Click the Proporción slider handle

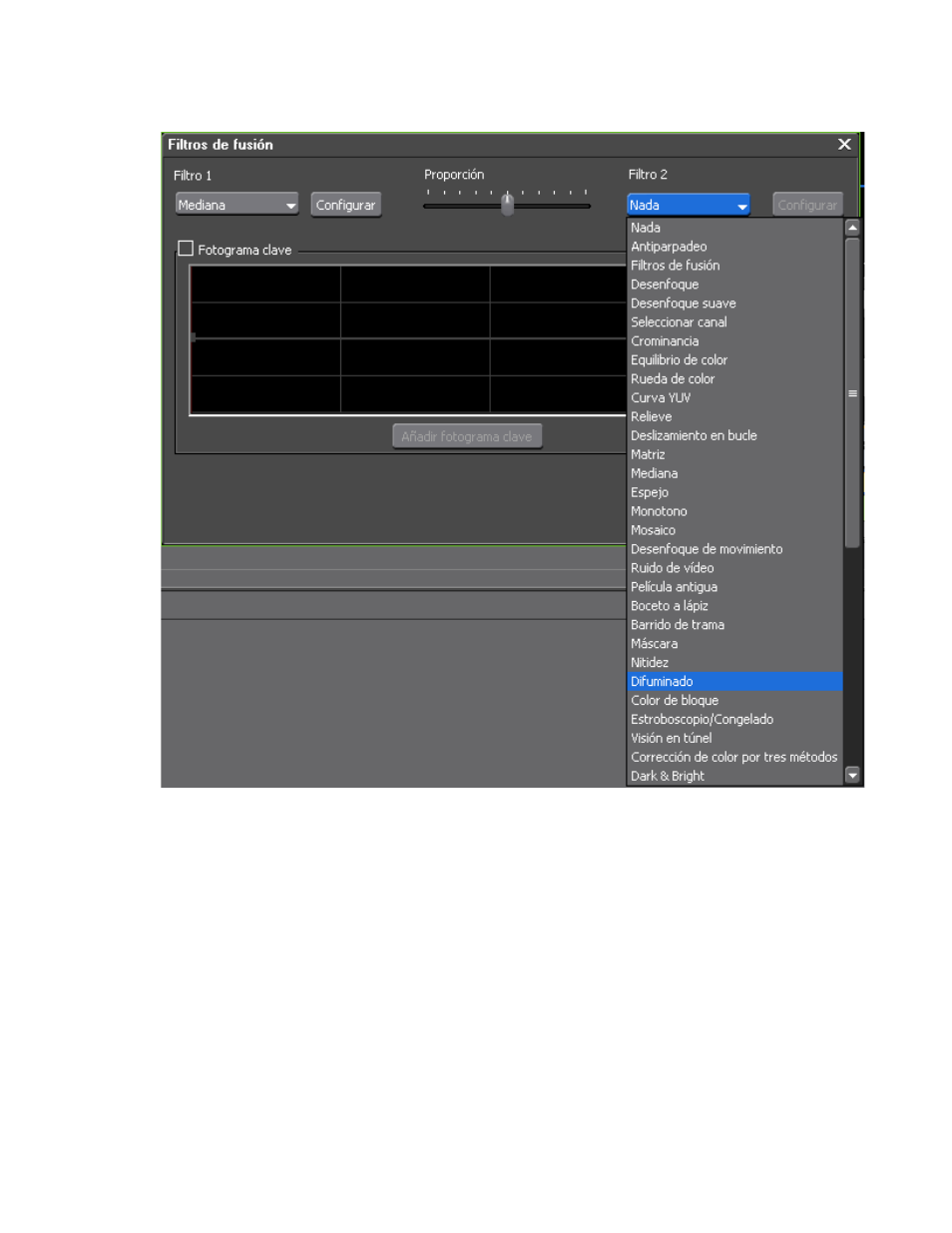click(x=508, y=204)
